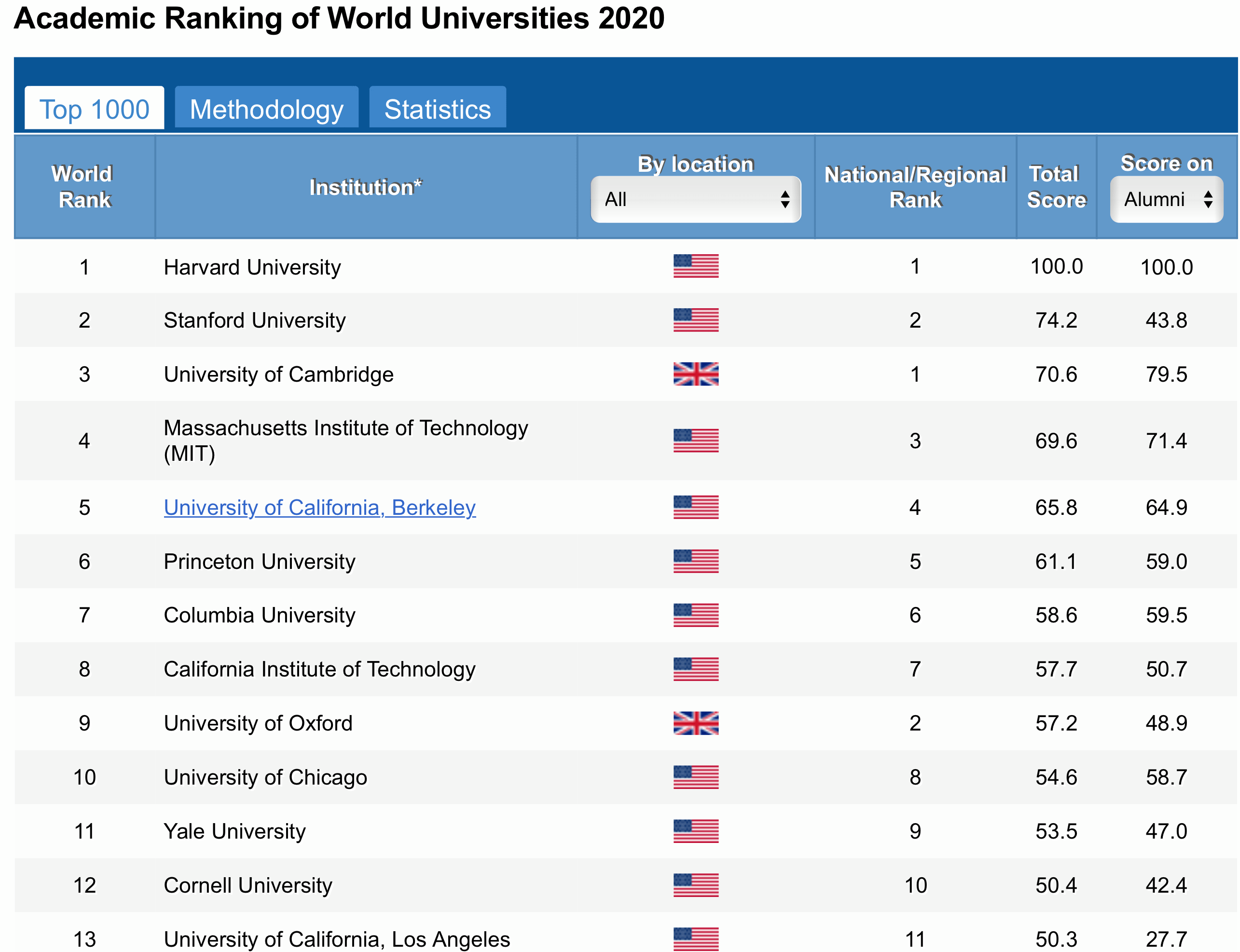Click the US flag in the UCLA row
The width and height of the screenshot is (1240, 952).
(696, 939)
